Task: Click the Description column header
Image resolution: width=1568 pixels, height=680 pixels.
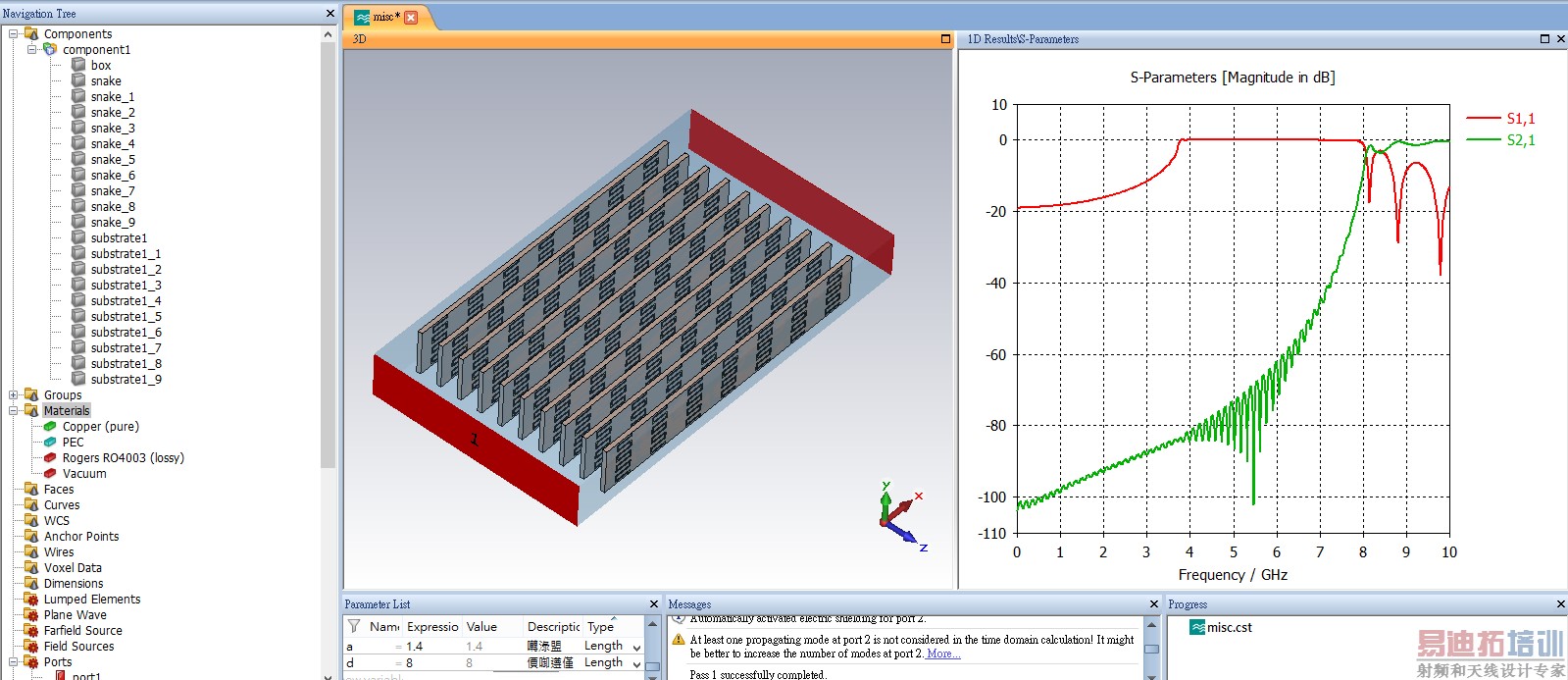Action: pyautogui.click(x=554, y=626)
